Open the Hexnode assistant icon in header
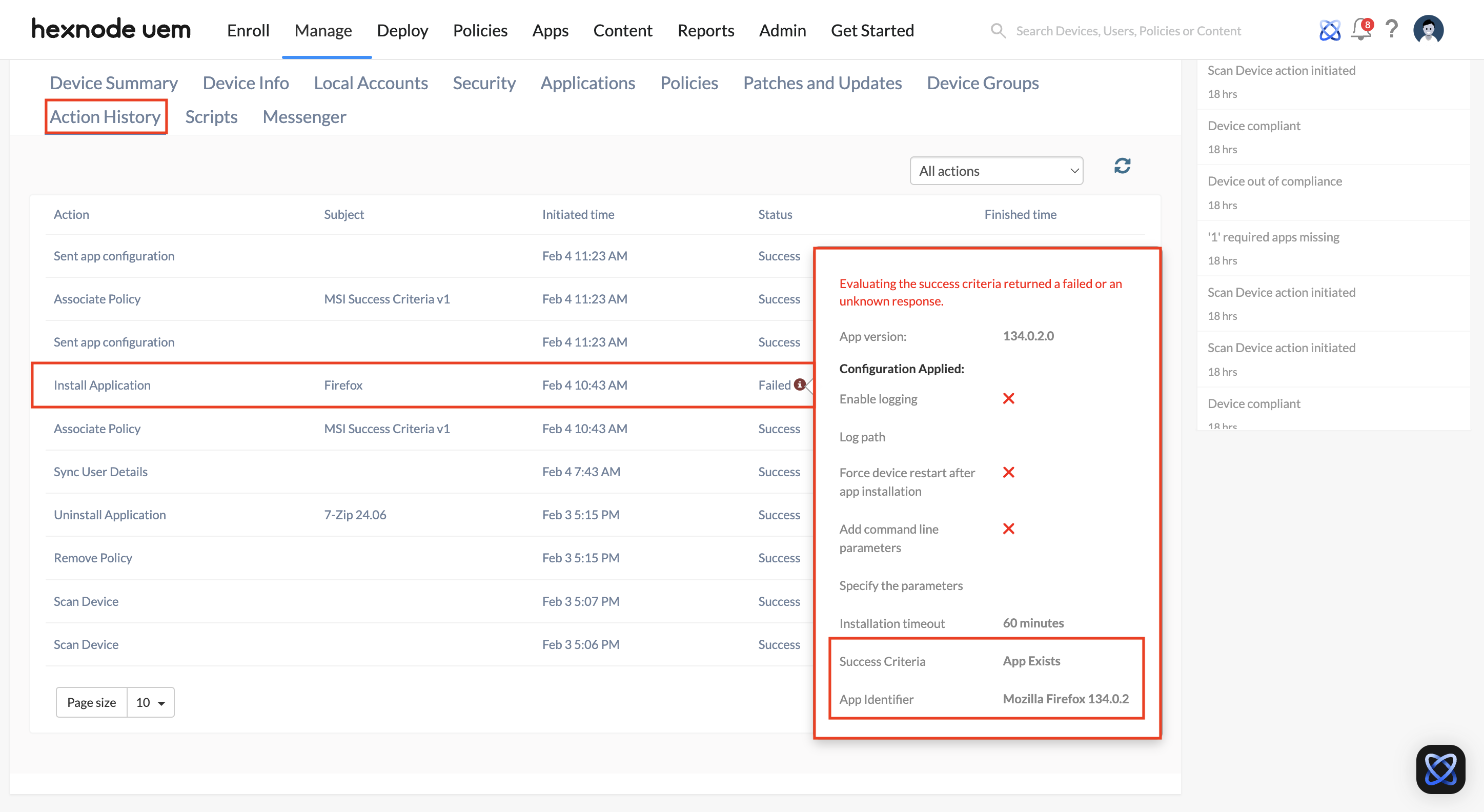 [1330, 30]
